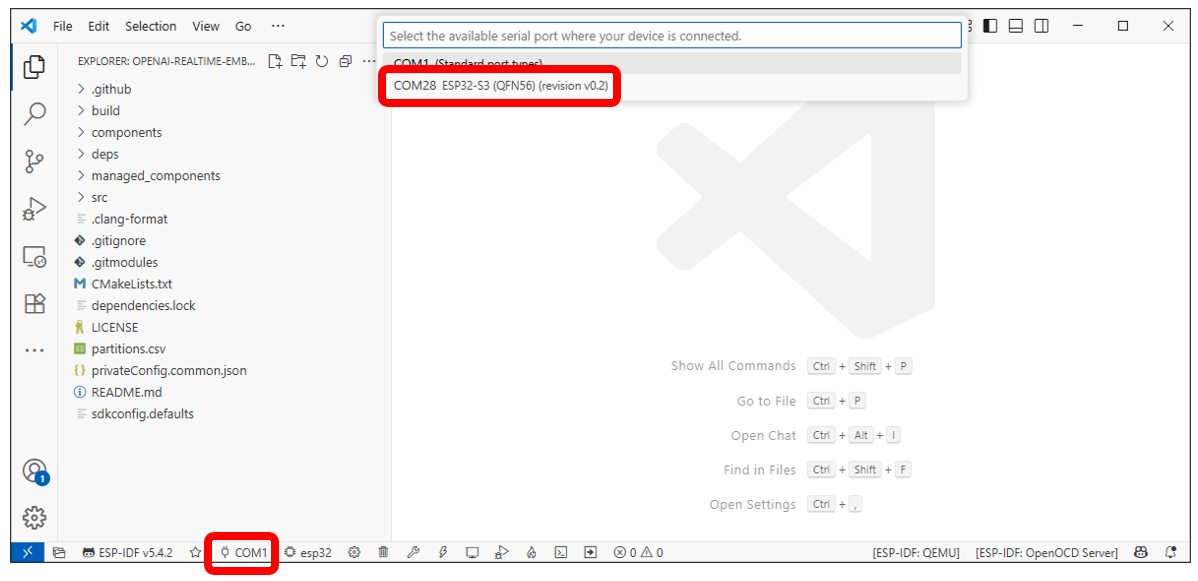Open the Remote Explorer view
The width and height of the screenshot is (1198, 581).
point(34,256)
